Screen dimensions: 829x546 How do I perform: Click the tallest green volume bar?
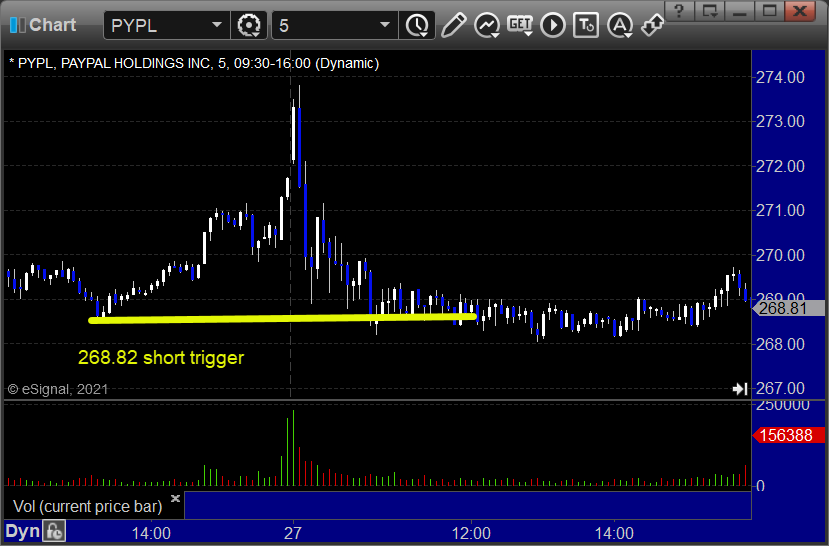293,448
